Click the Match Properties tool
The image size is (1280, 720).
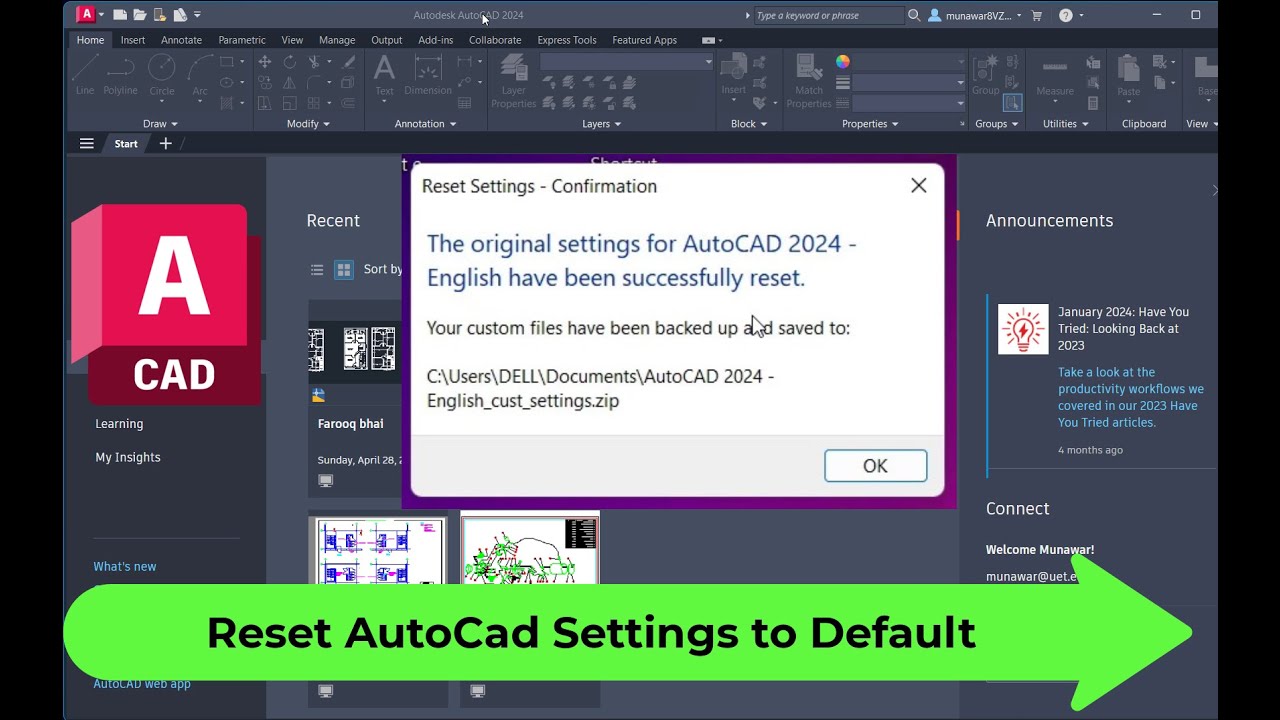coord(809,80)
